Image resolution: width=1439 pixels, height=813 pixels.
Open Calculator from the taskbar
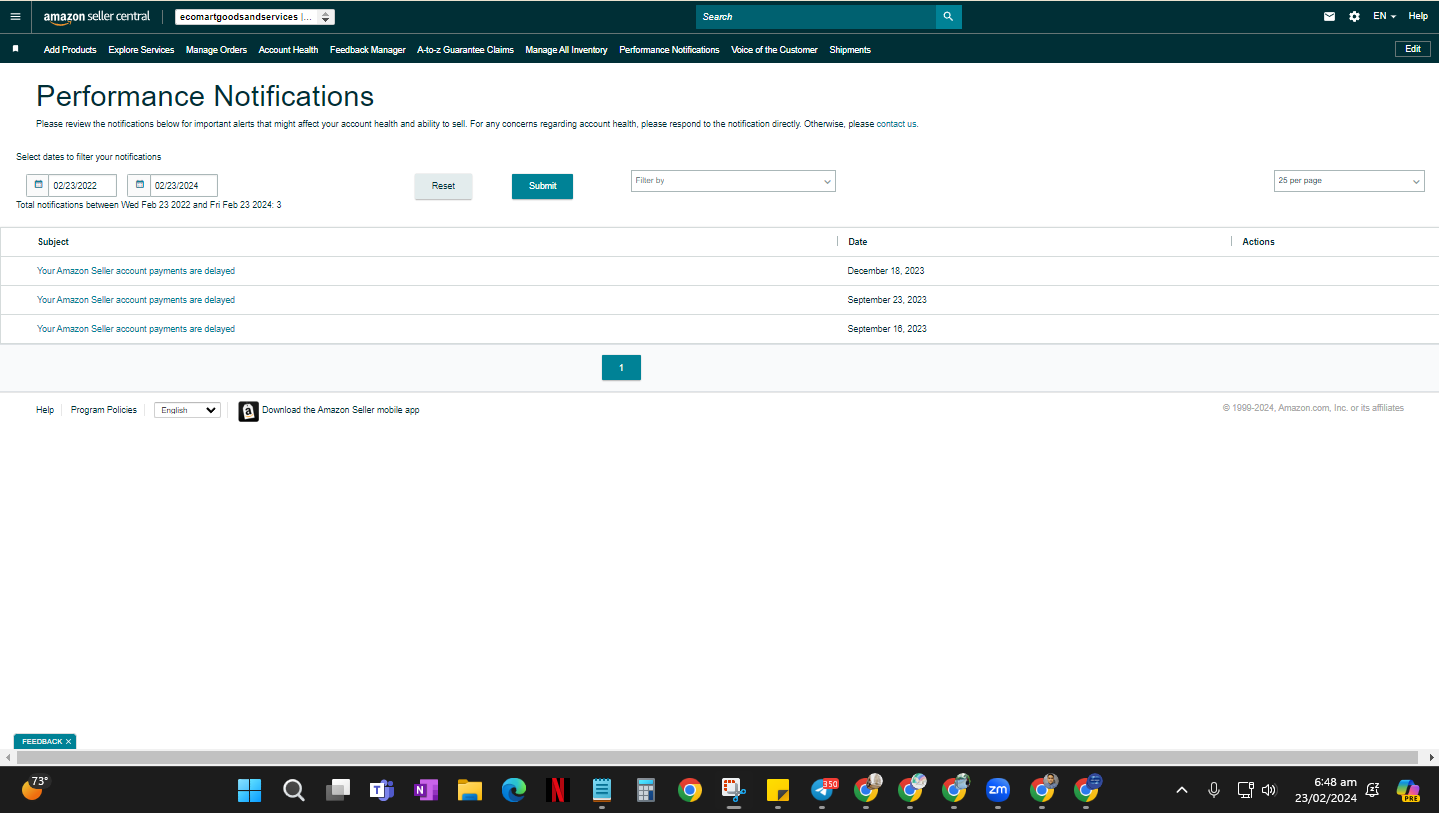coord(646,790)
